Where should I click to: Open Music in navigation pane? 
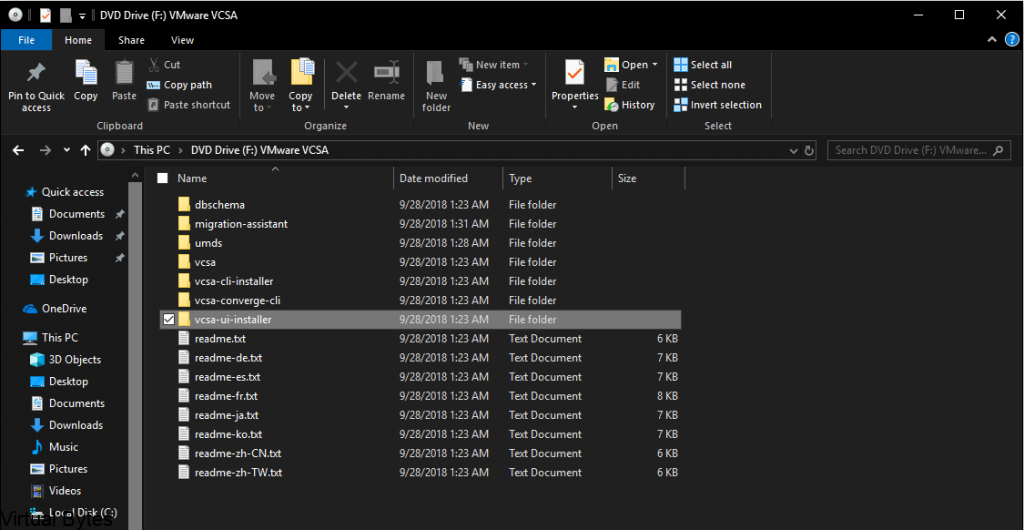(x=55, y=447)
